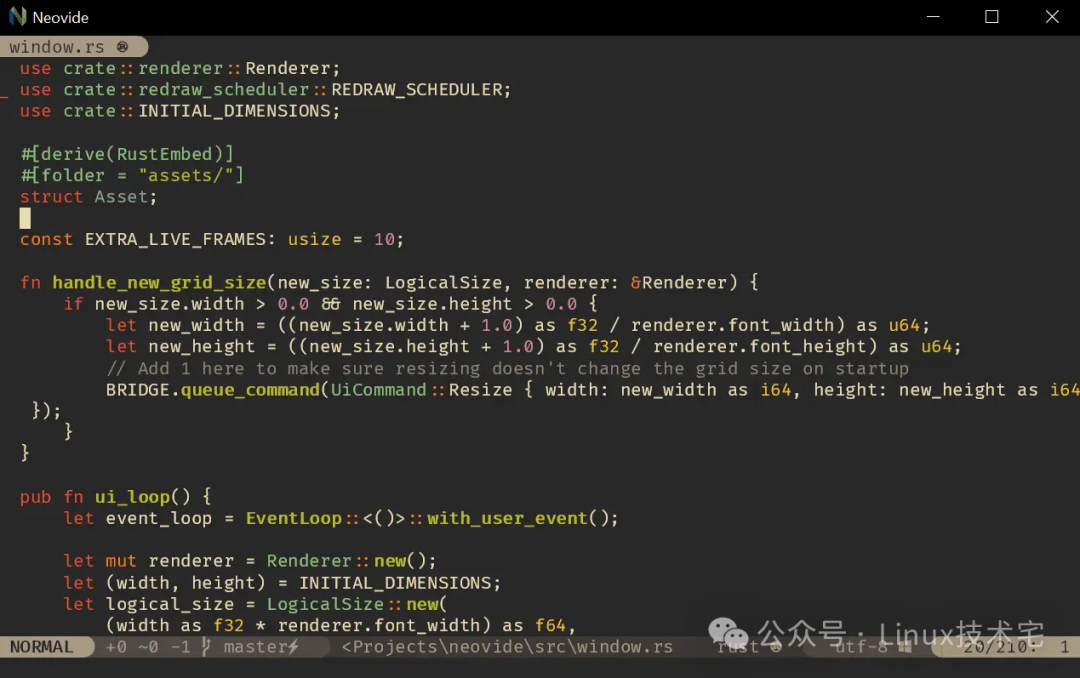Click the master branch name in statusline
1080x678 pixels.
(x=255, y=647)
